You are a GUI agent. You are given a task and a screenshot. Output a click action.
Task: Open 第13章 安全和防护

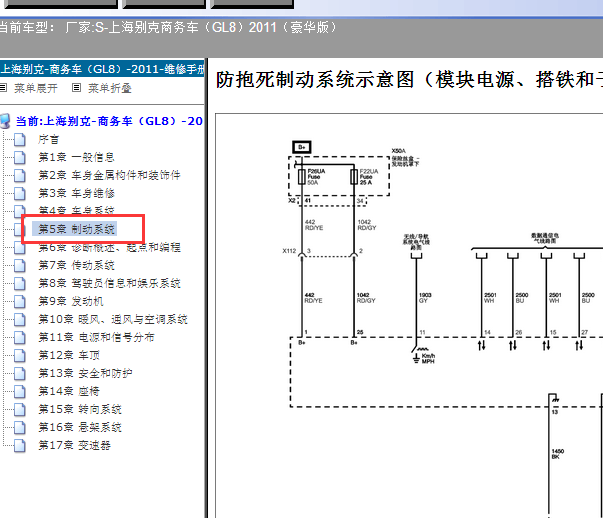coord(85,373)
